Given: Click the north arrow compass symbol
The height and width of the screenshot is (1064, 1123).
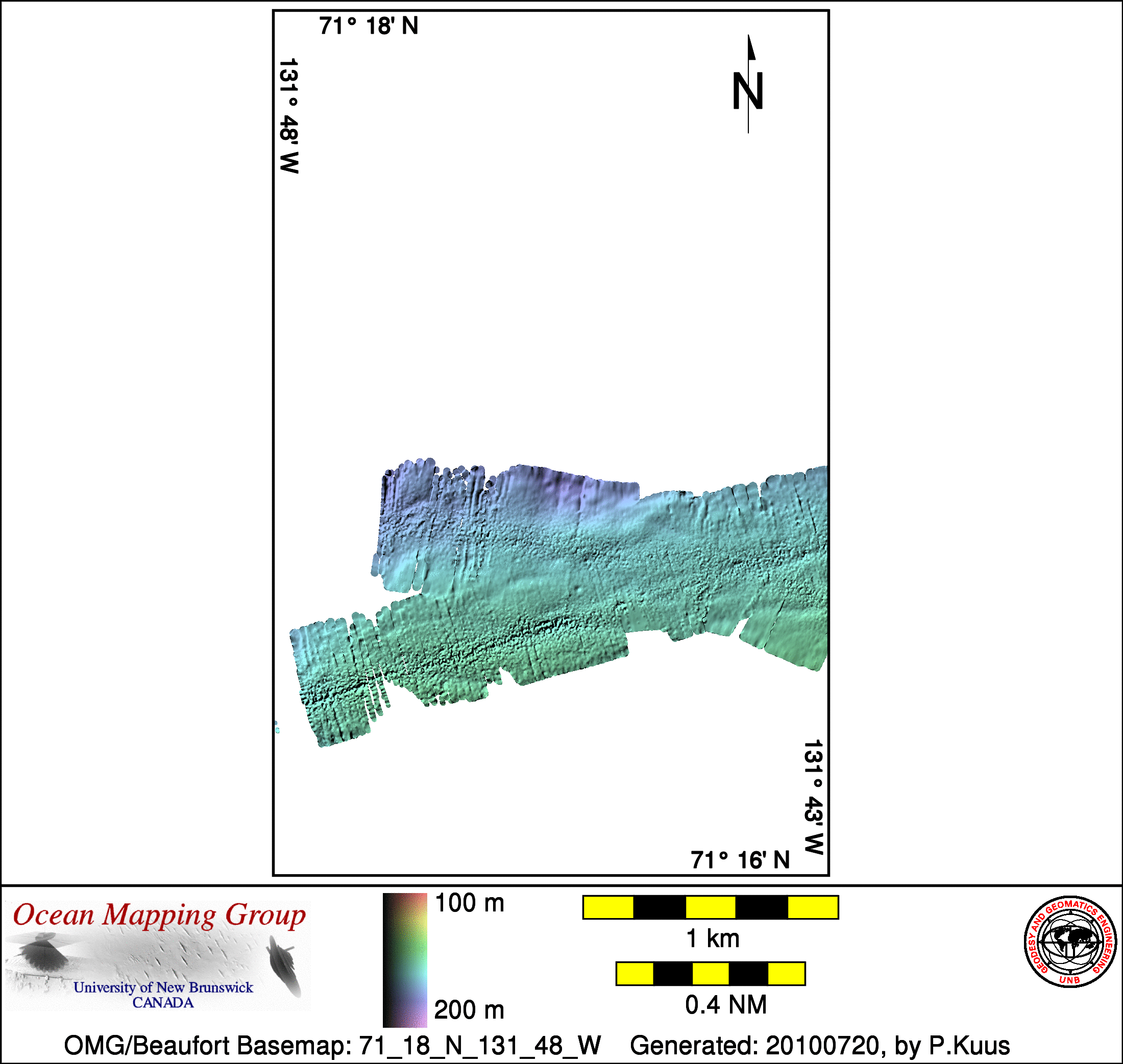Looking at the screenshot, I should (748, 85).
